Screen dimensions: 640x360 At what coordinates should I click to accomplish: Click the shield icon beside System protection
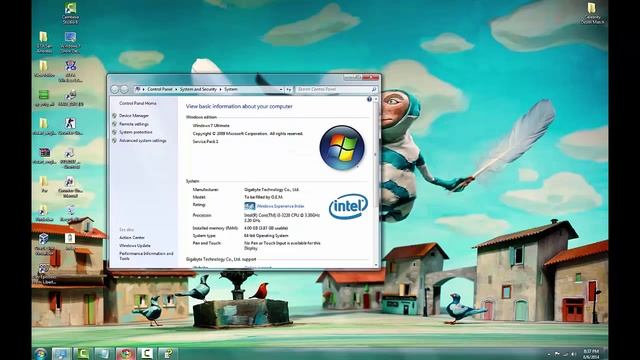tap(114, 132)
